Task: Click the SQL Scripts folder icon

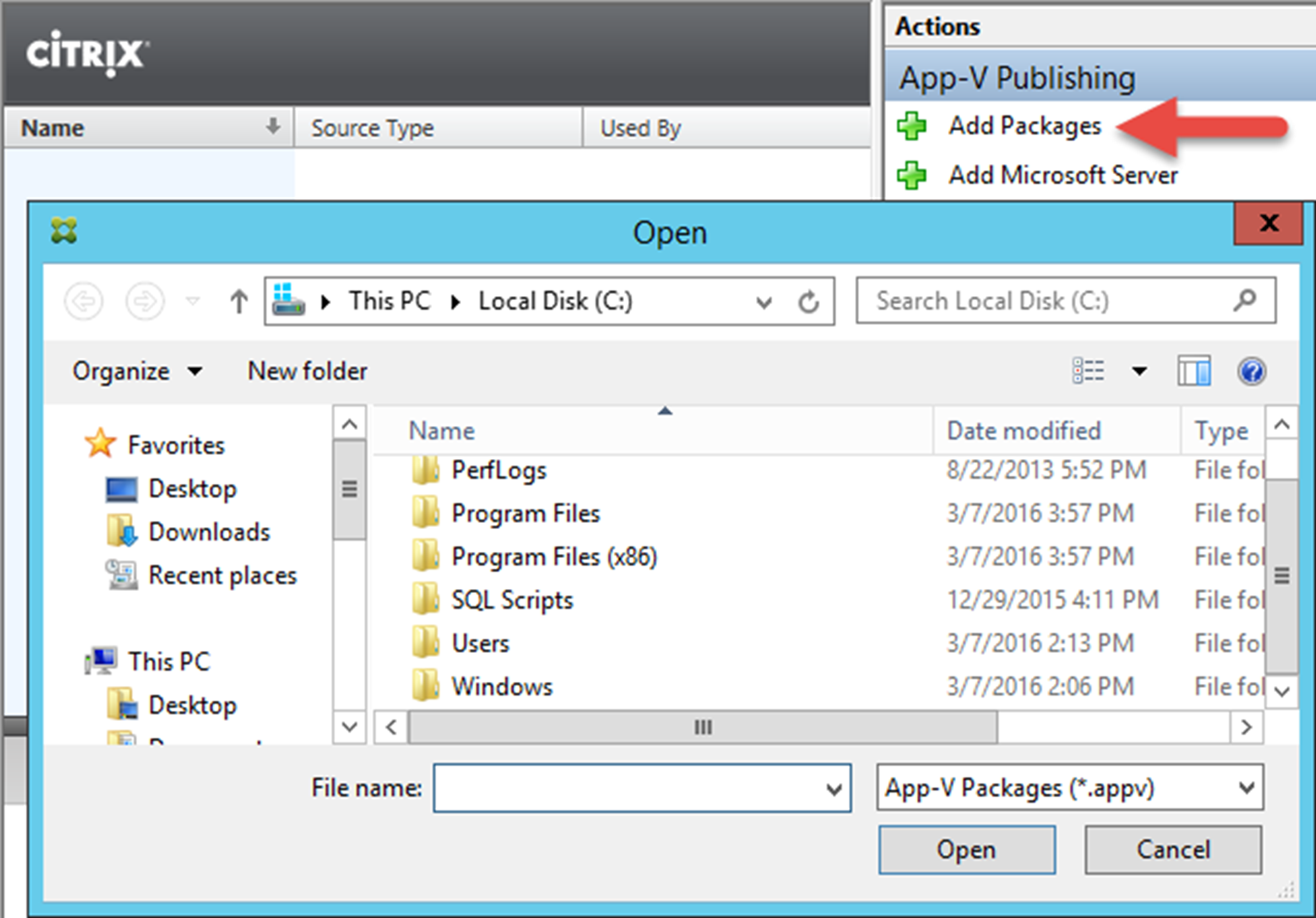Action: tap(425, 599)
